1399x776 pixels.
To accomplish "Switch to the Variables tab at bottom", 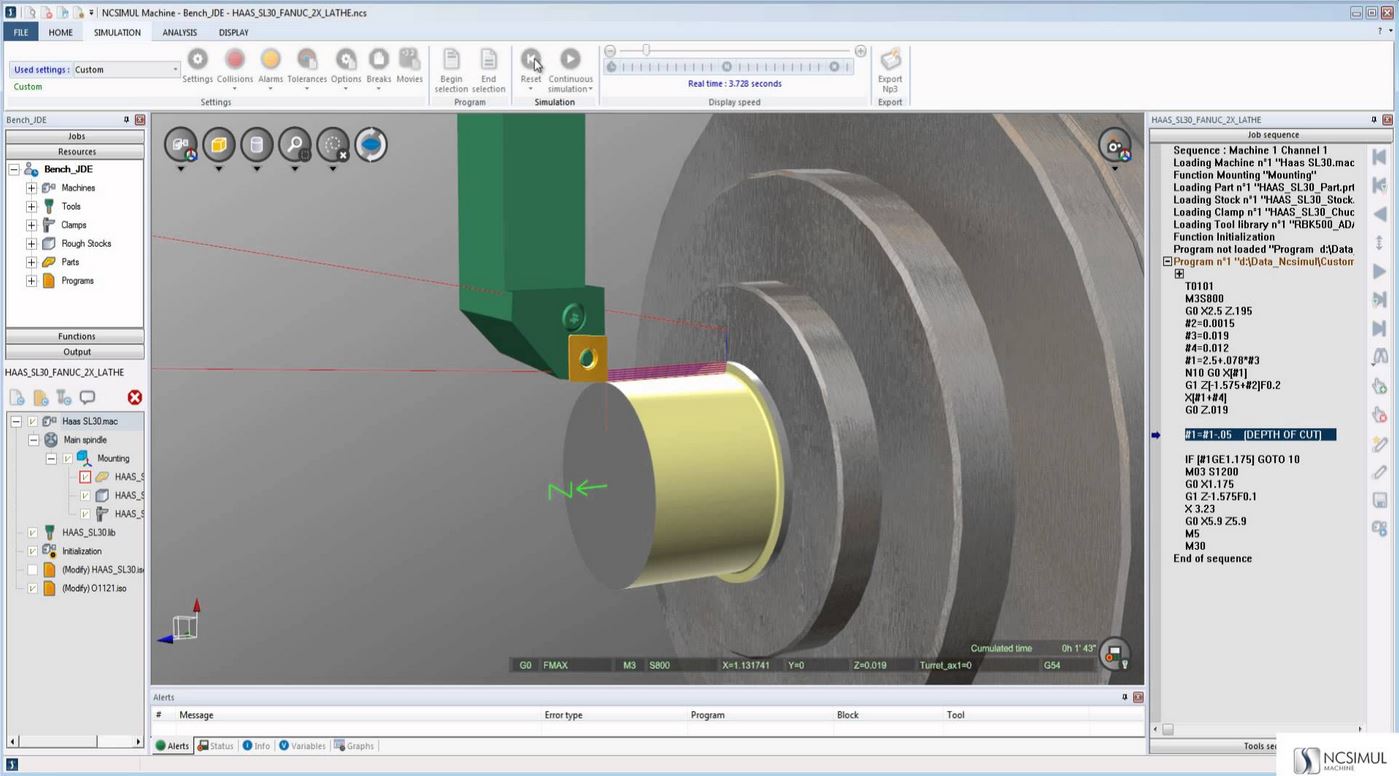I will 302,746.
